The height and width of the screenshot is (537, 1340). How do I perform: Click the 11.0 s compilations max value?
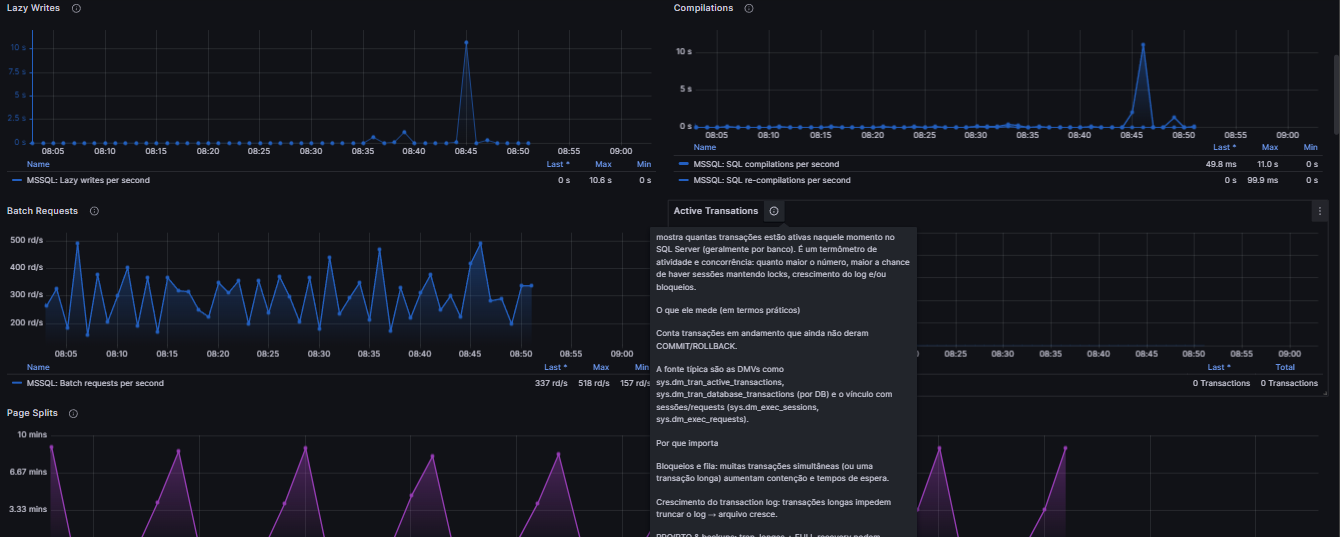tap(1268, 164)
